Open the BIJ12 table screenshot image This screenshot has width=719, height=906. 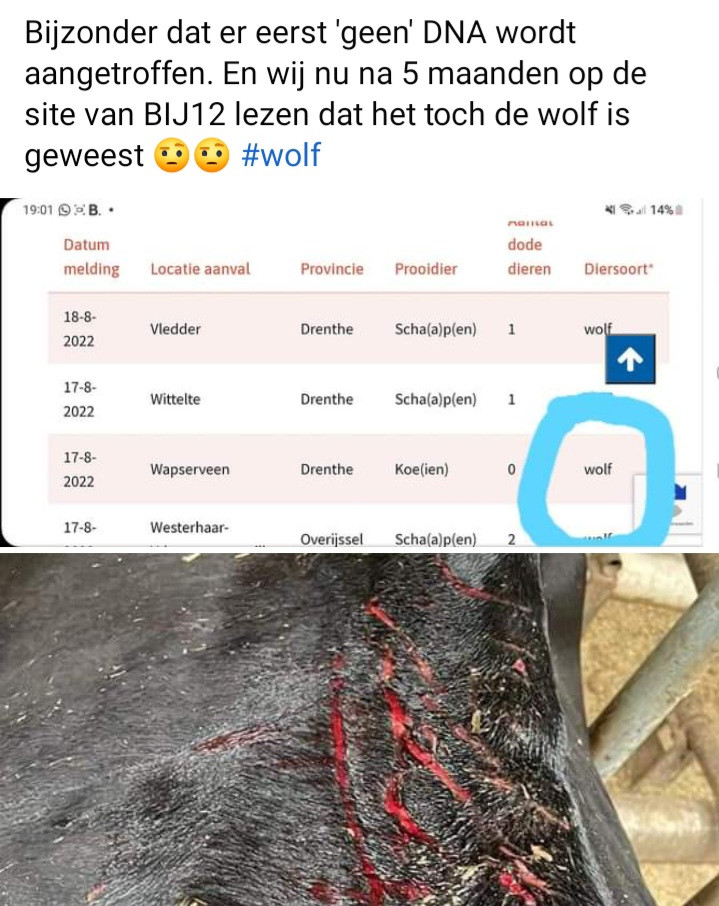coord(351,372)
